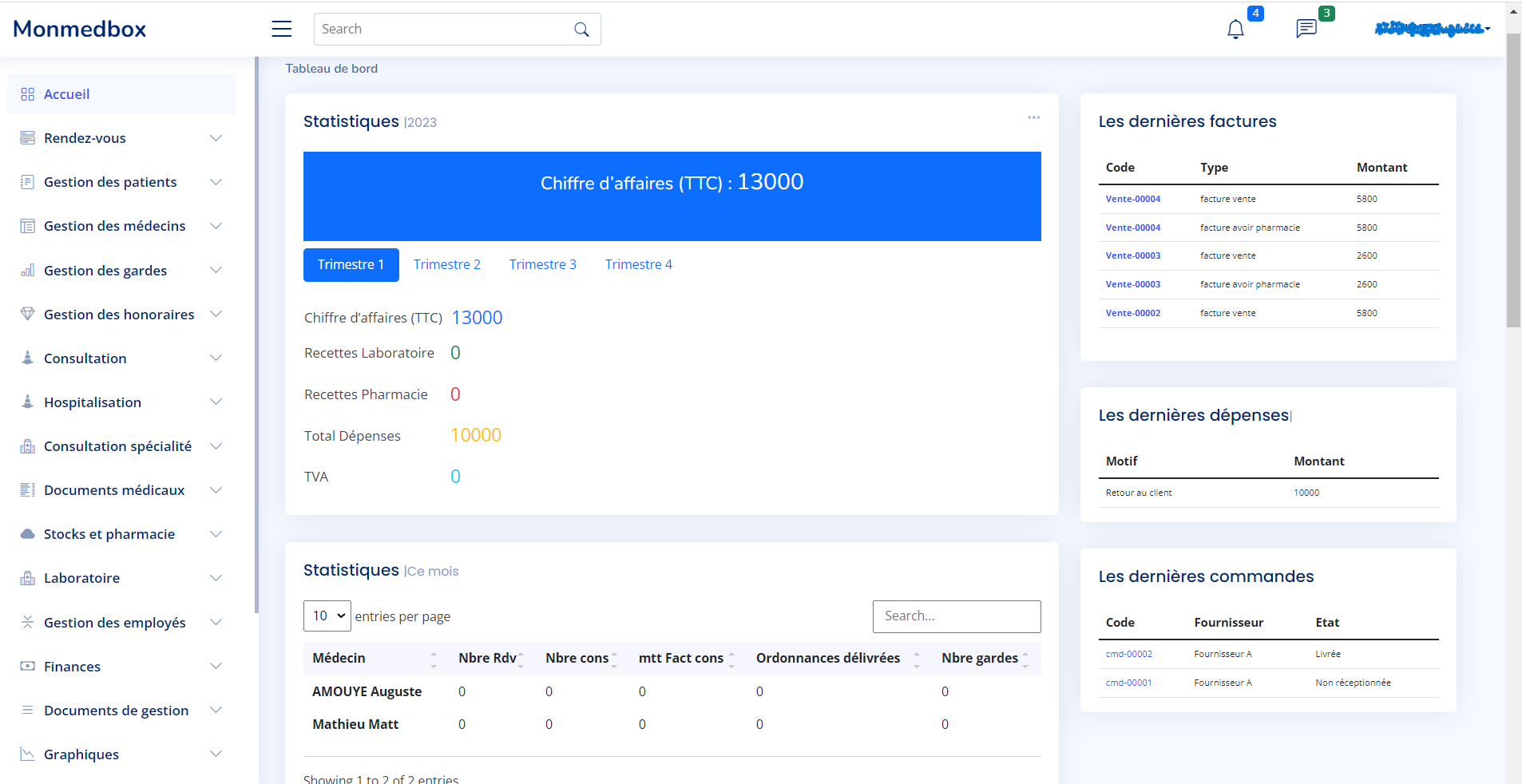Open the messages chat icon

tap(1306, 30)
